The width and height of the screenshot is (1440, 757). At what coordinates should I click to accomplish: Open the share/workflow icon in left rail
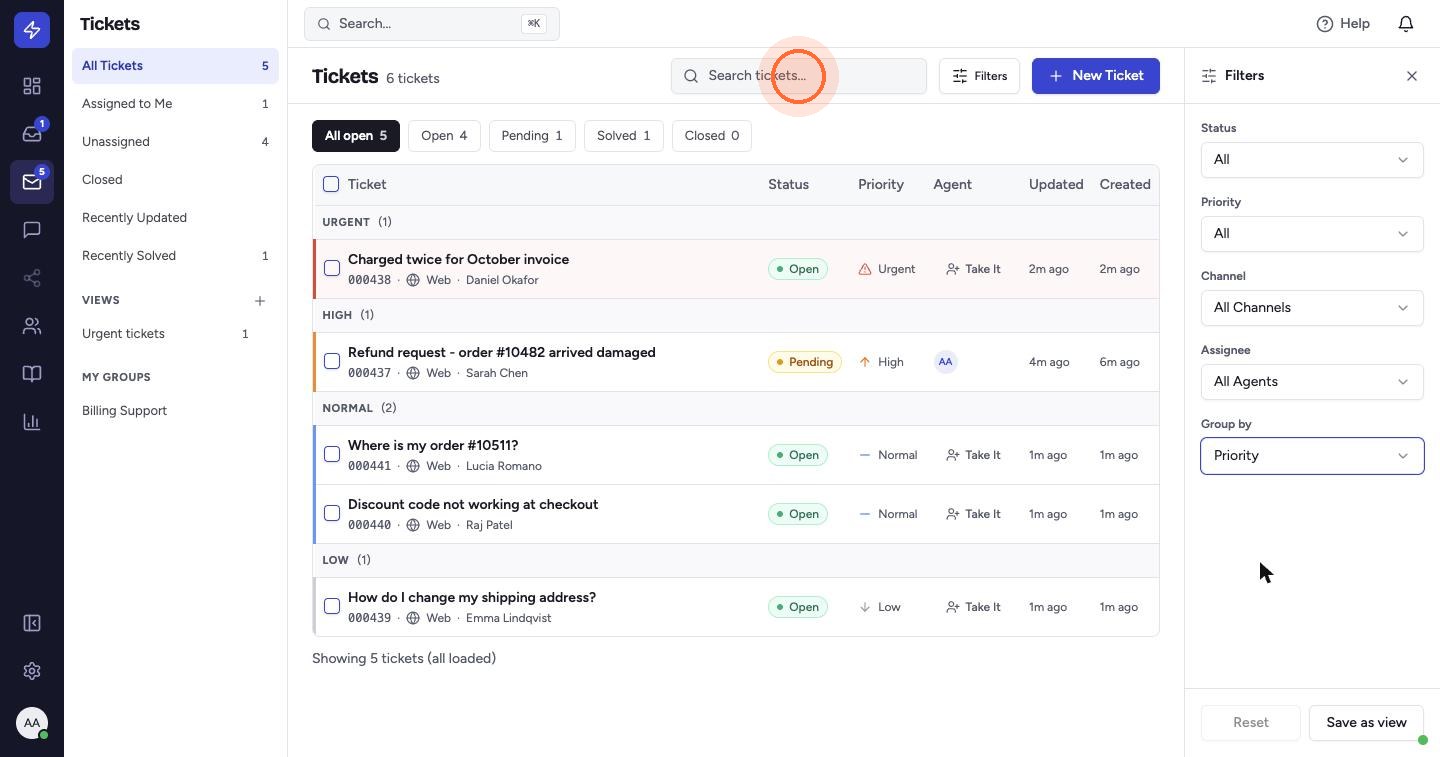pyautogui.click(x=32, y=278)
